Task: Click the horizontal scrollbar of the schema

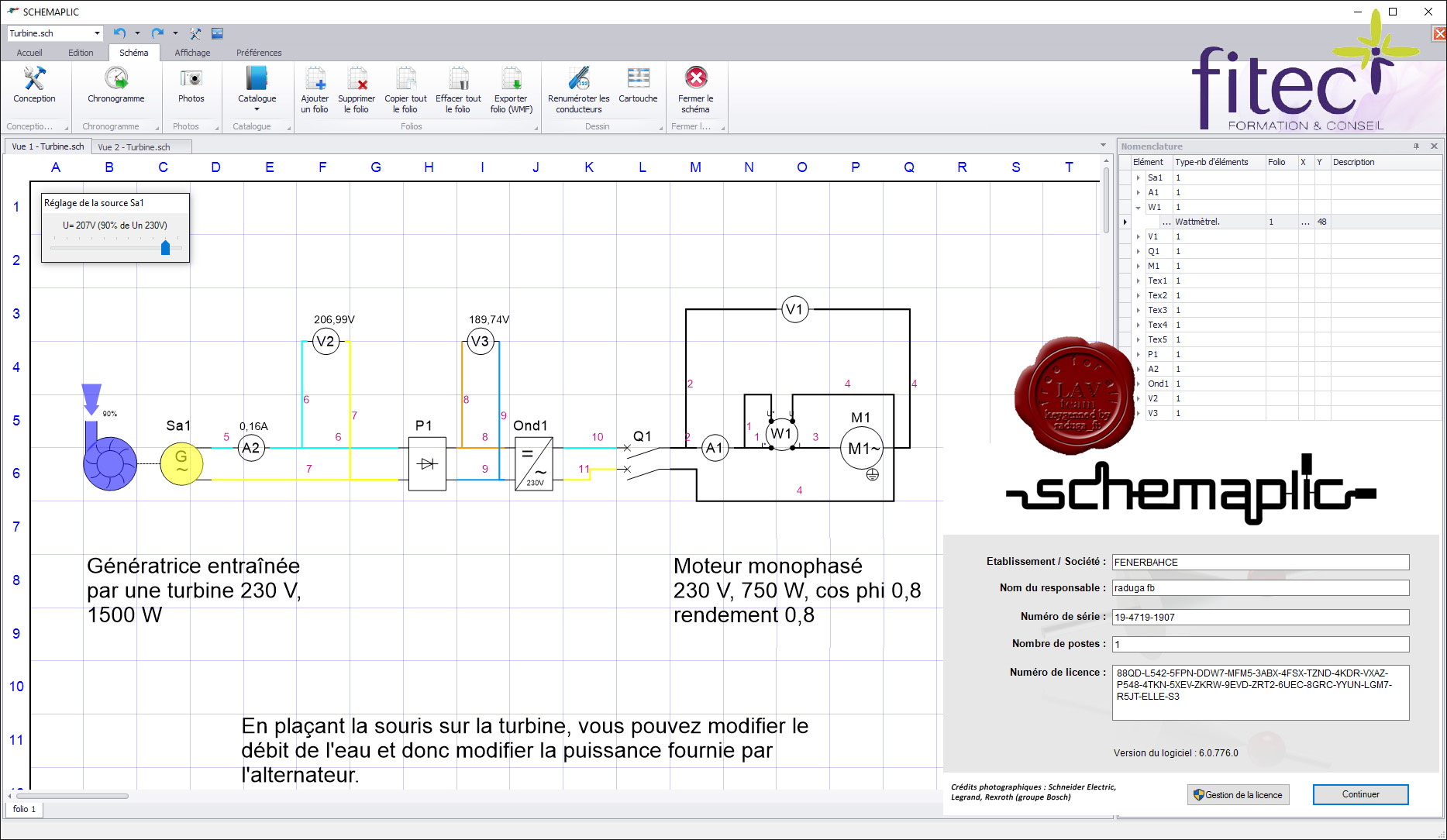Action: [72, 796]
